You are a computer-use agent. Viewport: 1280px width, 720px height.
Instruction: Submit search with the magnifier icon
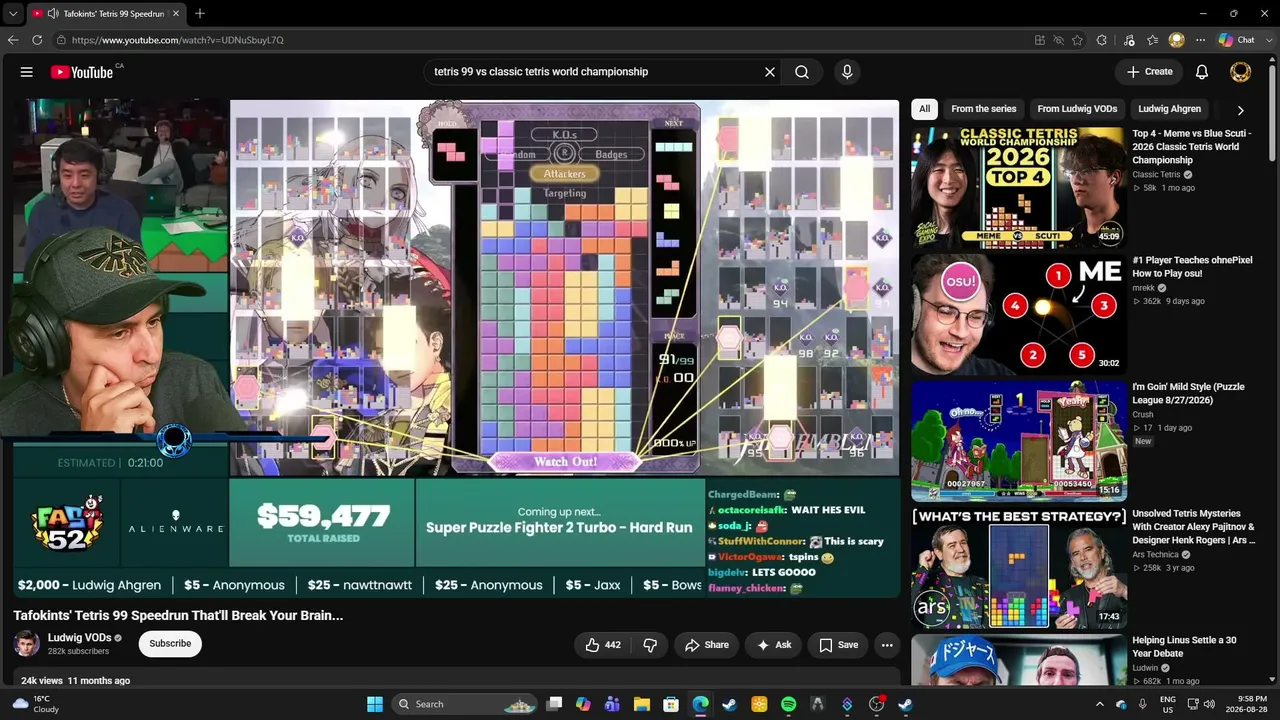tap(802, 72)
